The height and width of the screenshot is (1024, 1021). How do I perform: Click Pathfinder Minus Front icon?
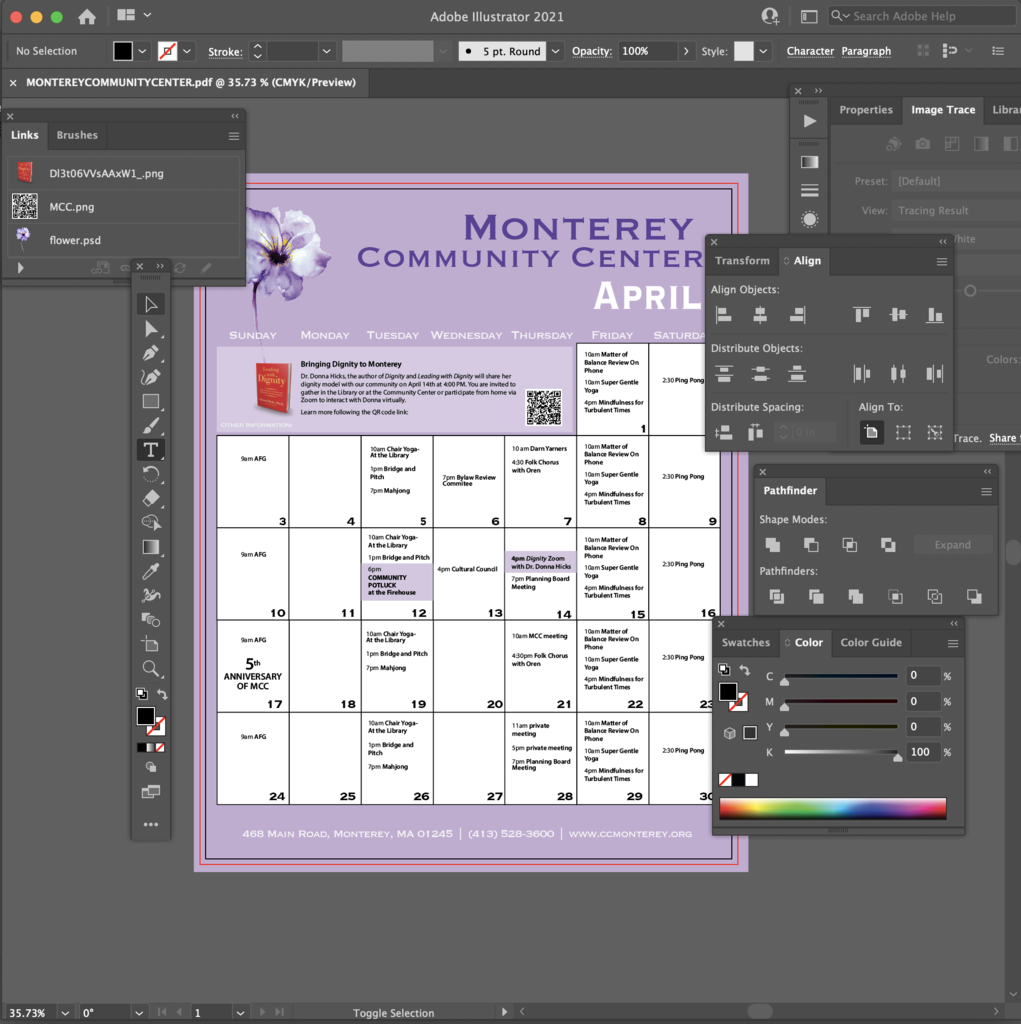coord(811,545)
